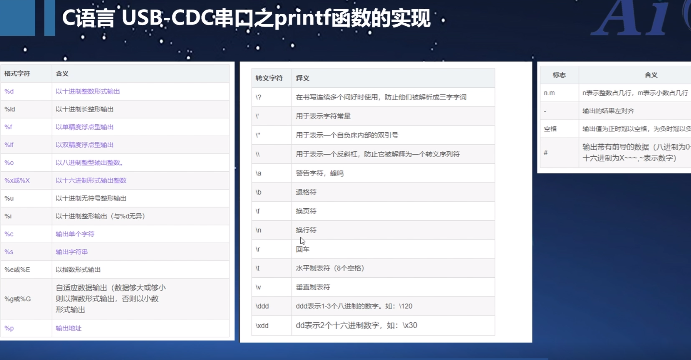Viewport: 691px width, 360px height.
Task: Click '警告字符，蜂鸣' description
Action: (x=319, y=173)
